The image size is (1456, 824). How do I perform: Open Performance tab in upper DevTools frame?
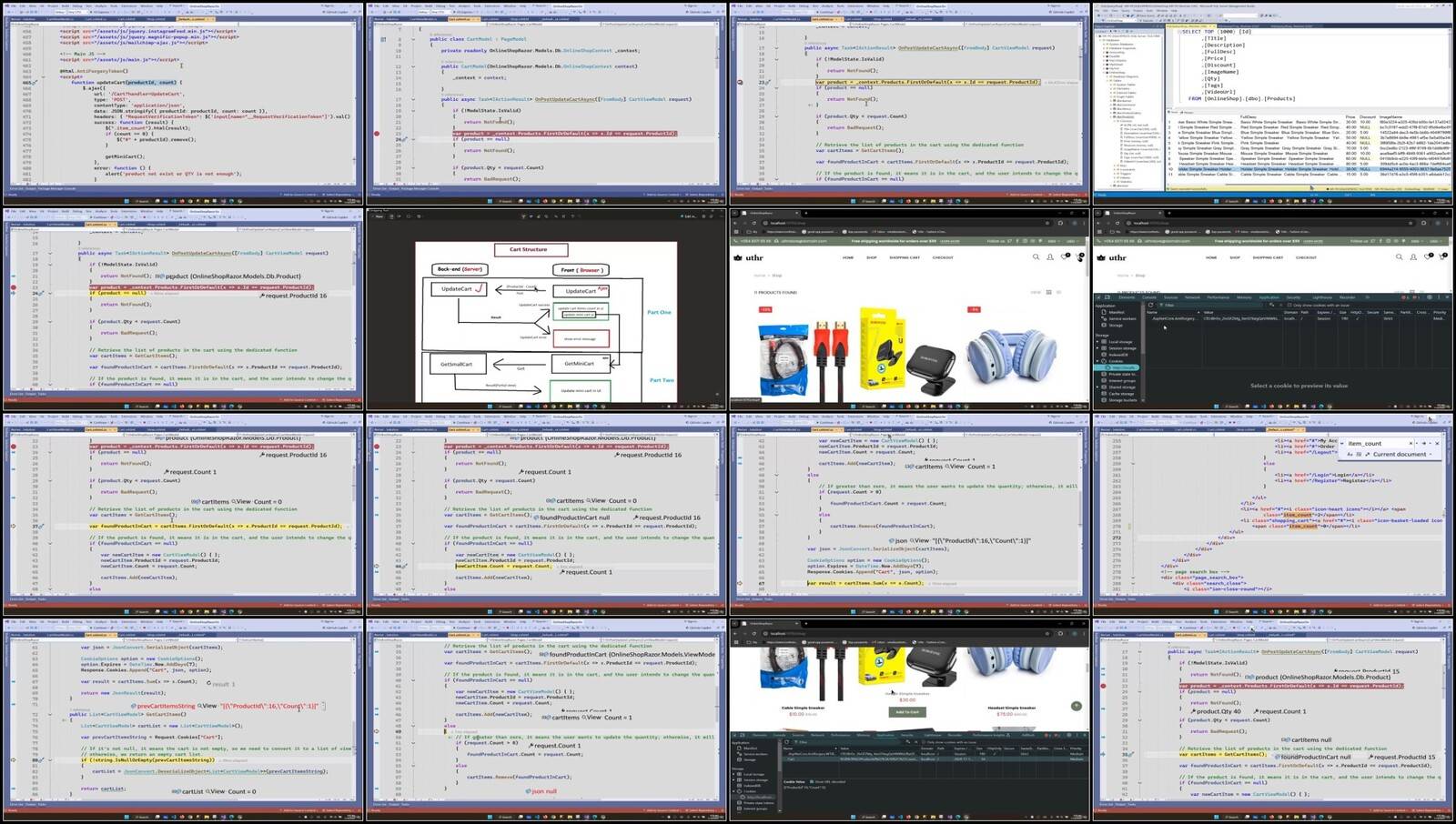[1218, 296]
